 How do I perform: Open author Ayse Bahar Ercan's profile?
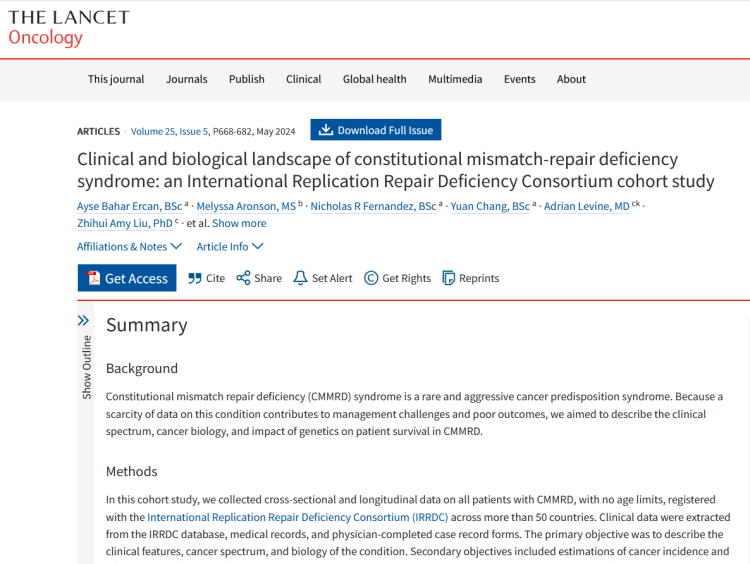(x=130, y=206)
